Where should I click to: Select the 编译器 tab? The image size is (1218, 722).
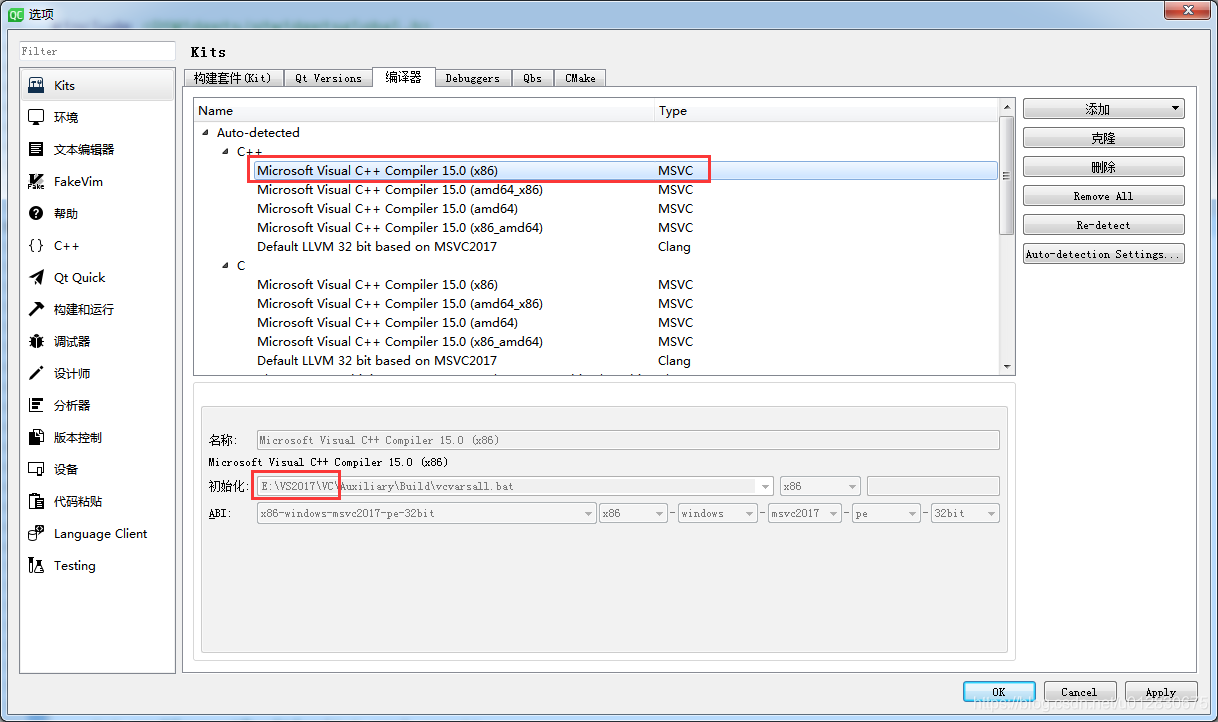[403, 77]
